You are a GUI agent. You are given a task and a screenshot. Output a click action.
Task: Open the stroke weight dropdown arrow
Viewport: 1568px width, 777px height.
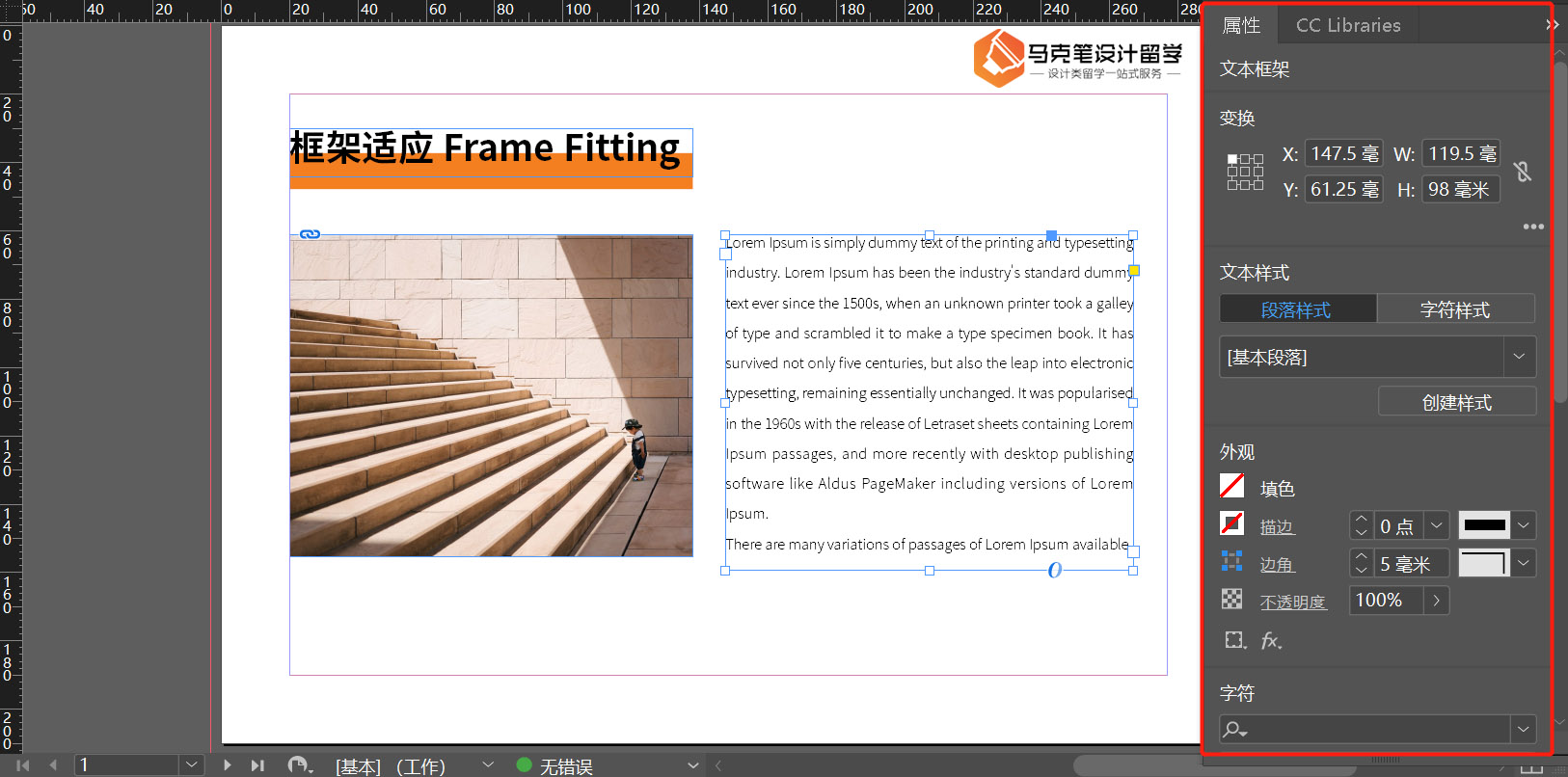pyautogui.click(x=1437, y=525)
